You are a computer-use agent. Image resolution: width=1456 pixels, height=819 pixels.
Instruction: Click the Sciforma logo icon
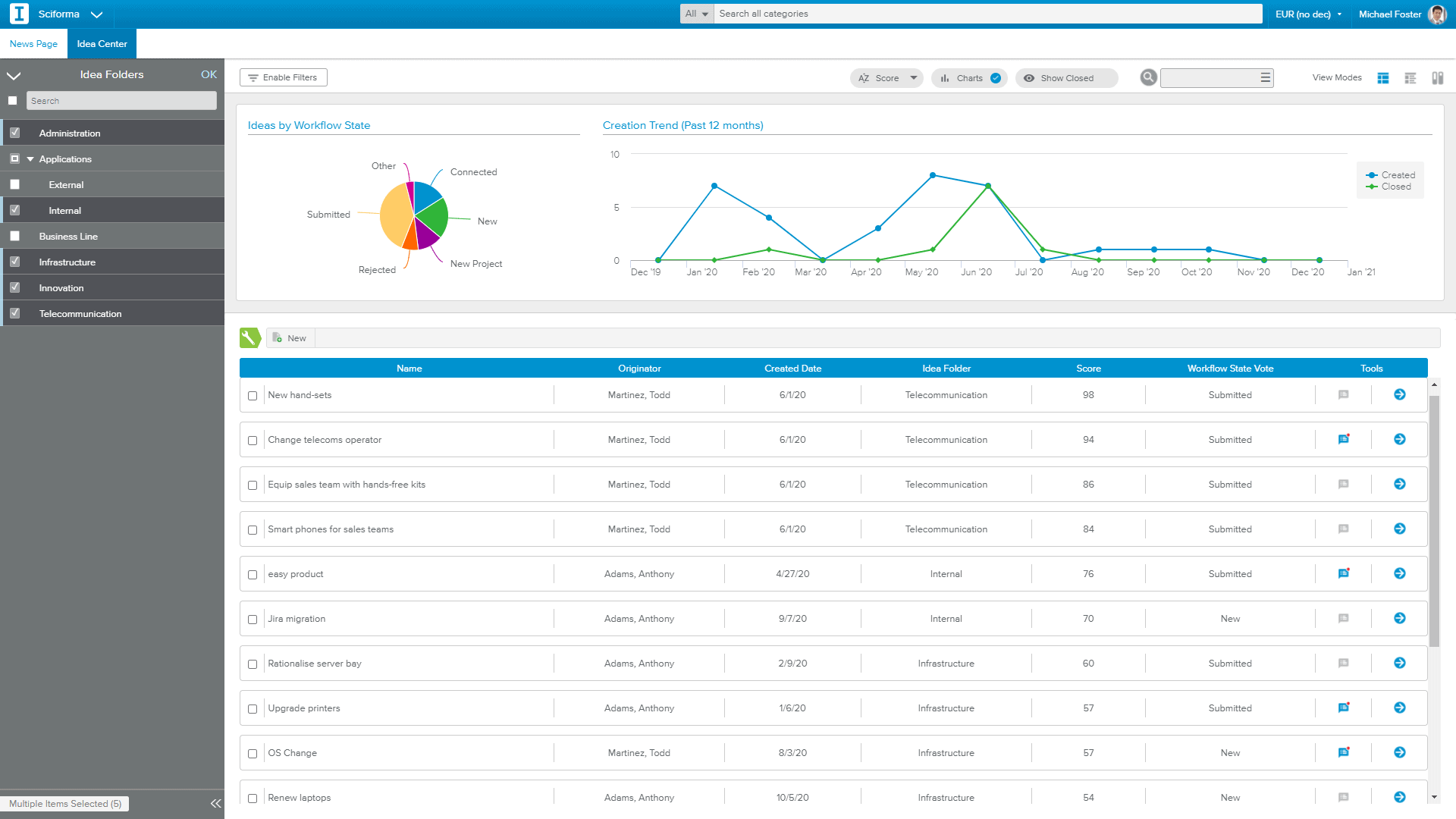(x=19, y=14)
